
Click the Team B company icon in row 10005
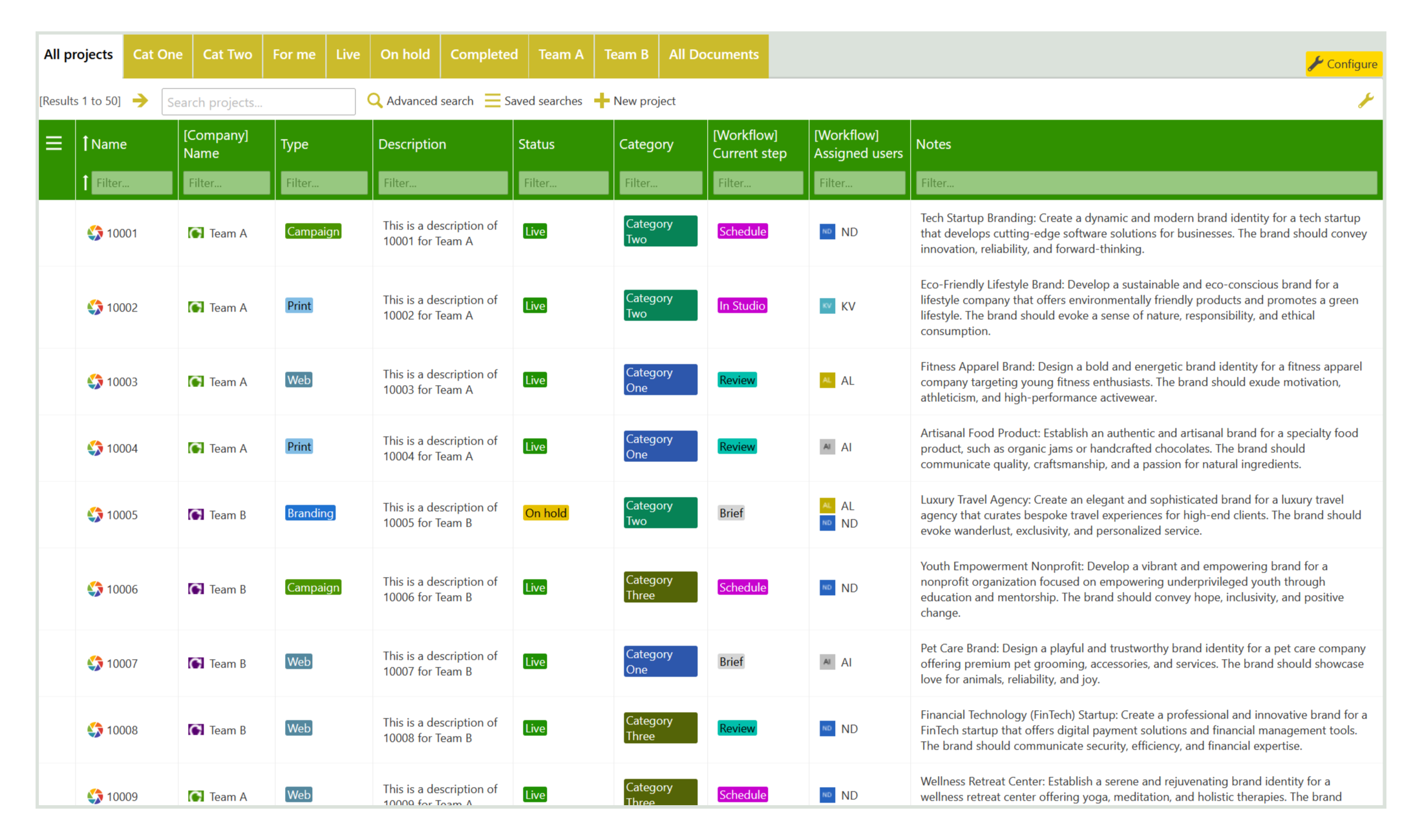196,515
